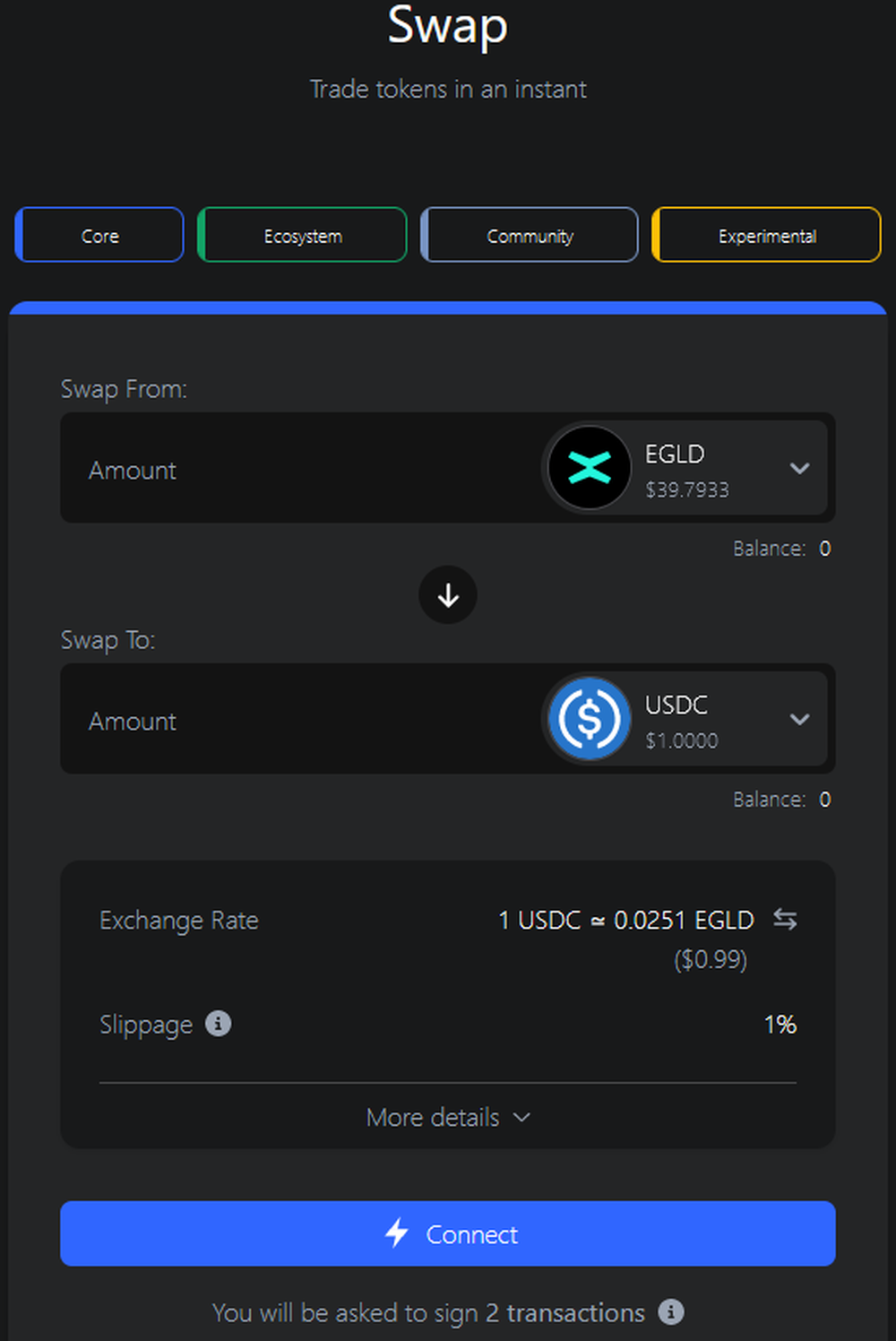Screen dimensions: 896x1341
Task: Click the USDC token logo icon
Action: [x=590, y=719]
